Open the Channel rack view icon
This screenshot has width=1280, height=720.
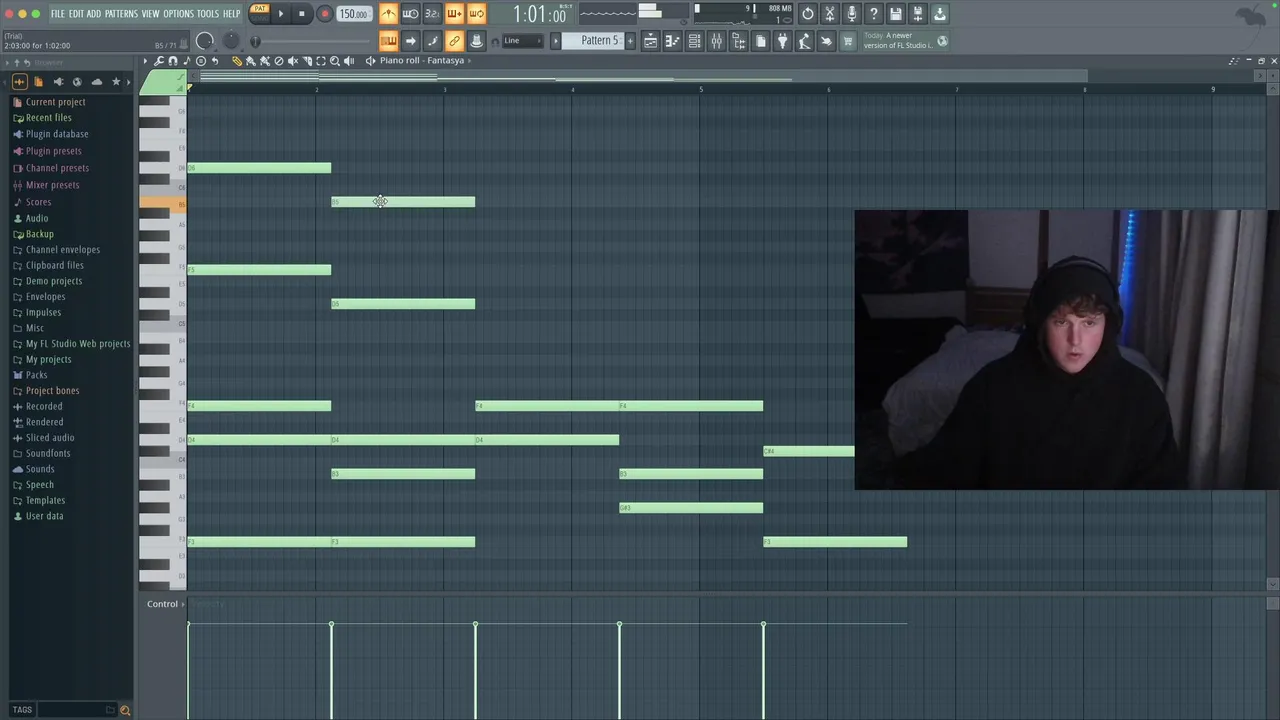click(x=695, y=41)
